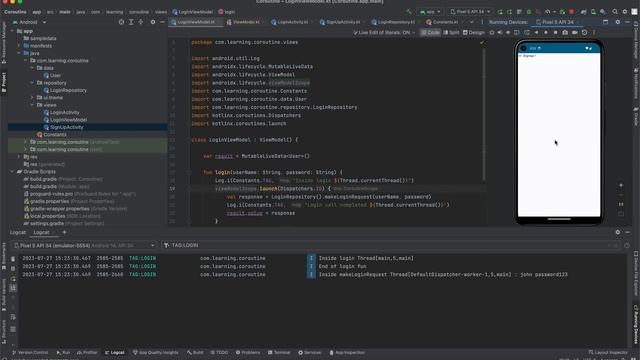The height and width of the screenshot is (360, 640).
Task: Select LoginRepository in project tree
Action: (65, 90)
